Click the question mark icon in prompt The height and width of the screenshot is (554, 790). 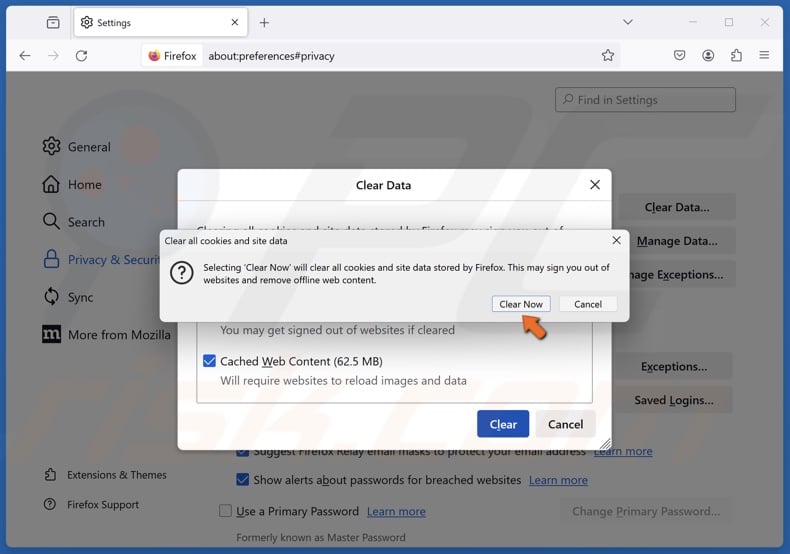181,273
